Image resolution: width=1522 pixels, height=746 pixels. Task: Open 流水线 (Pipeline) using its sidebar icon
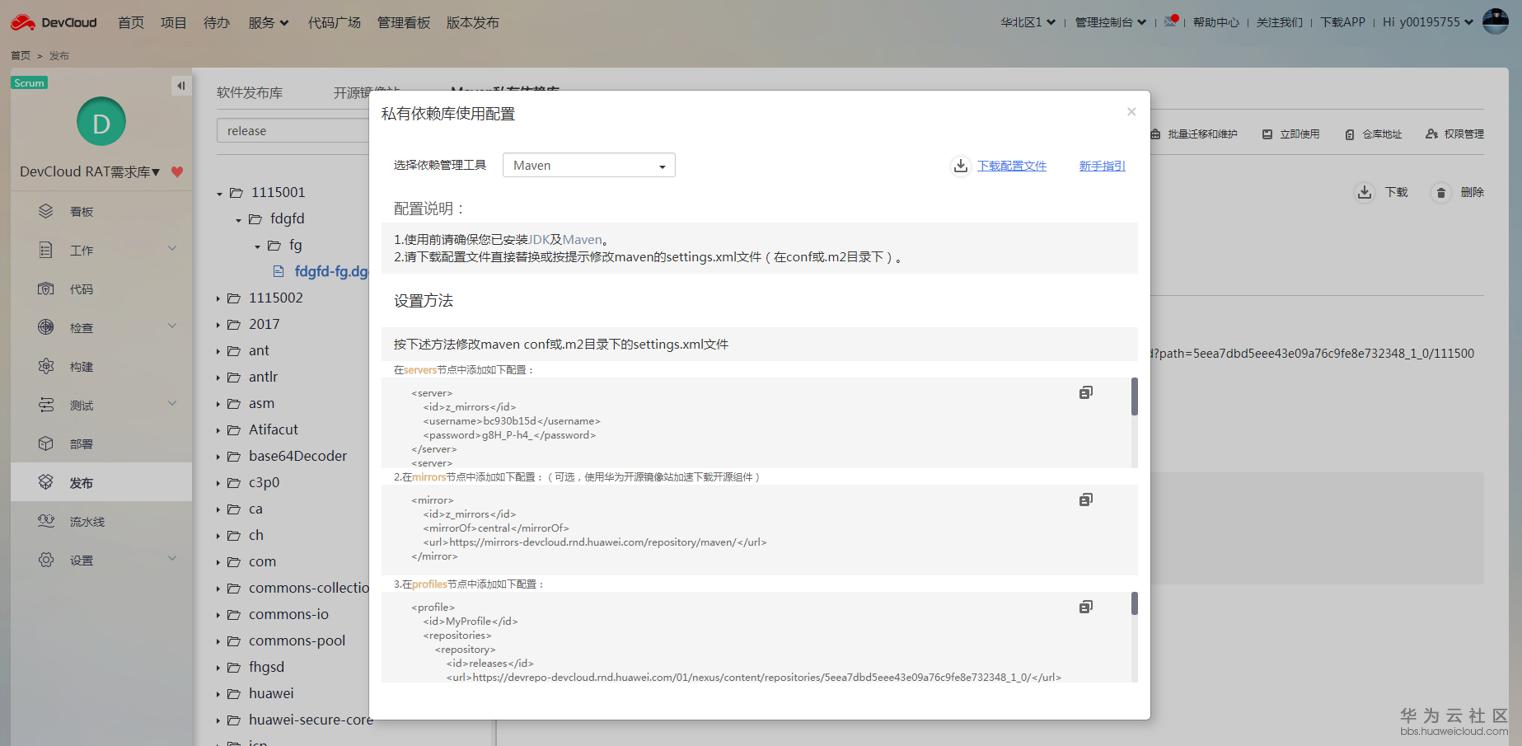click(x=46, y=520)
